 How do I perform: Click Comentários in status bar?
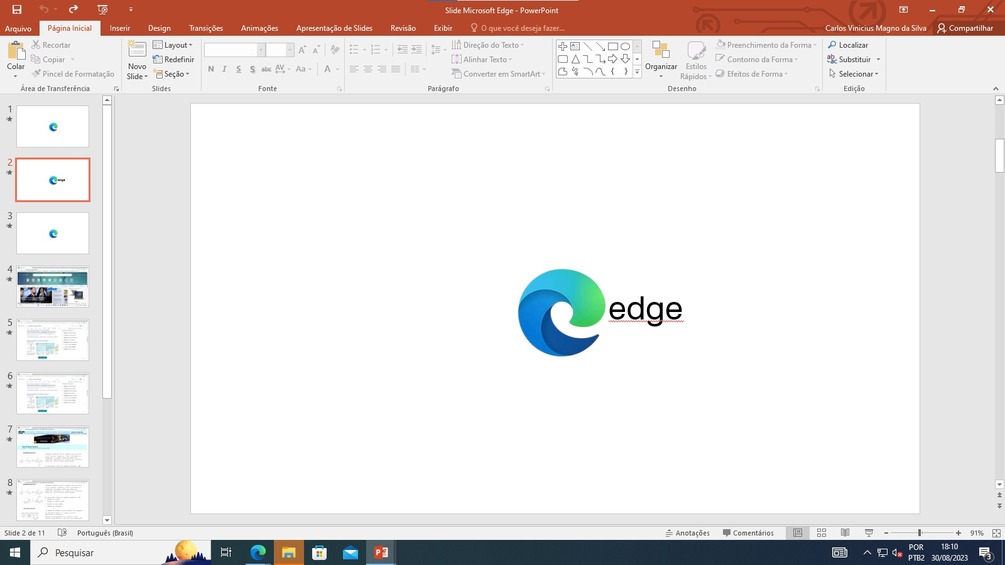pyautogui.click(x=748, y=533)
